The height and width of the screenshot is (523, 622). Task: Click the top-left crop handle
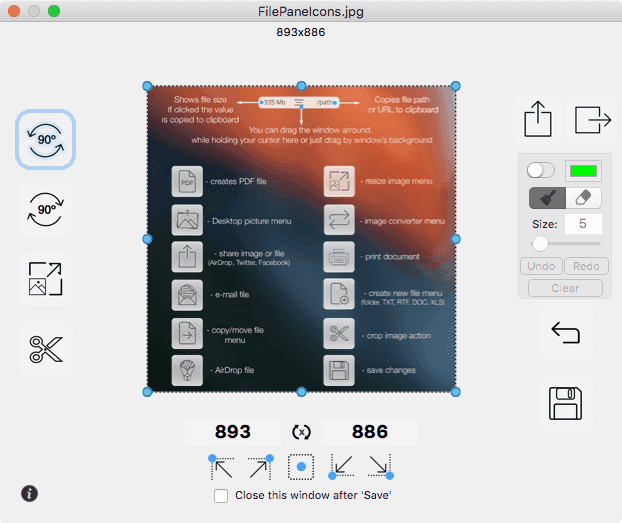(147, 86)
